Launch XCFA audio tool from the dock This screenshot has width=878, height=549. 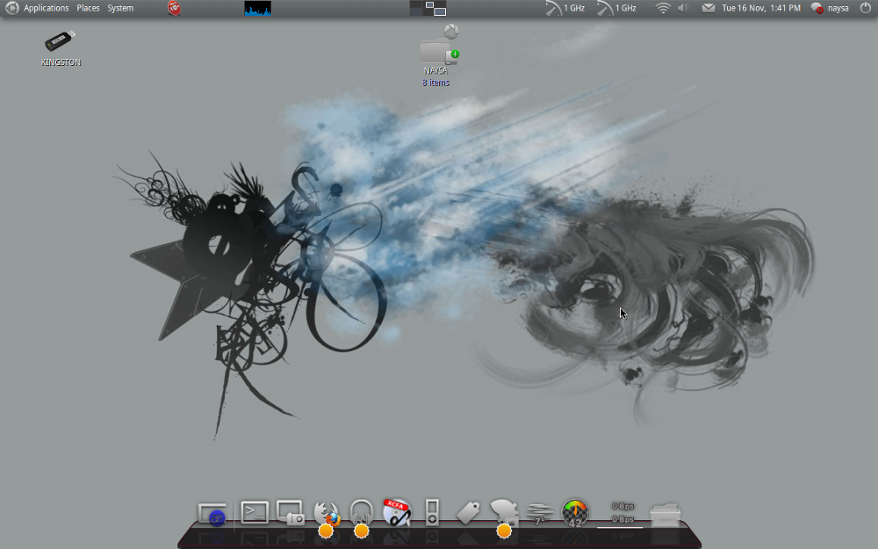coord(397,512)
